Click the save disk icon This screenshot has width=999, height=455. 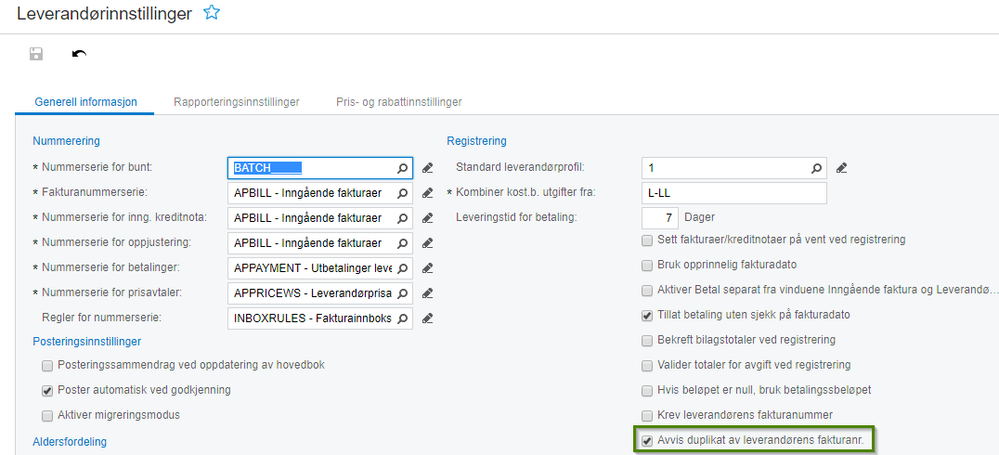36,54
